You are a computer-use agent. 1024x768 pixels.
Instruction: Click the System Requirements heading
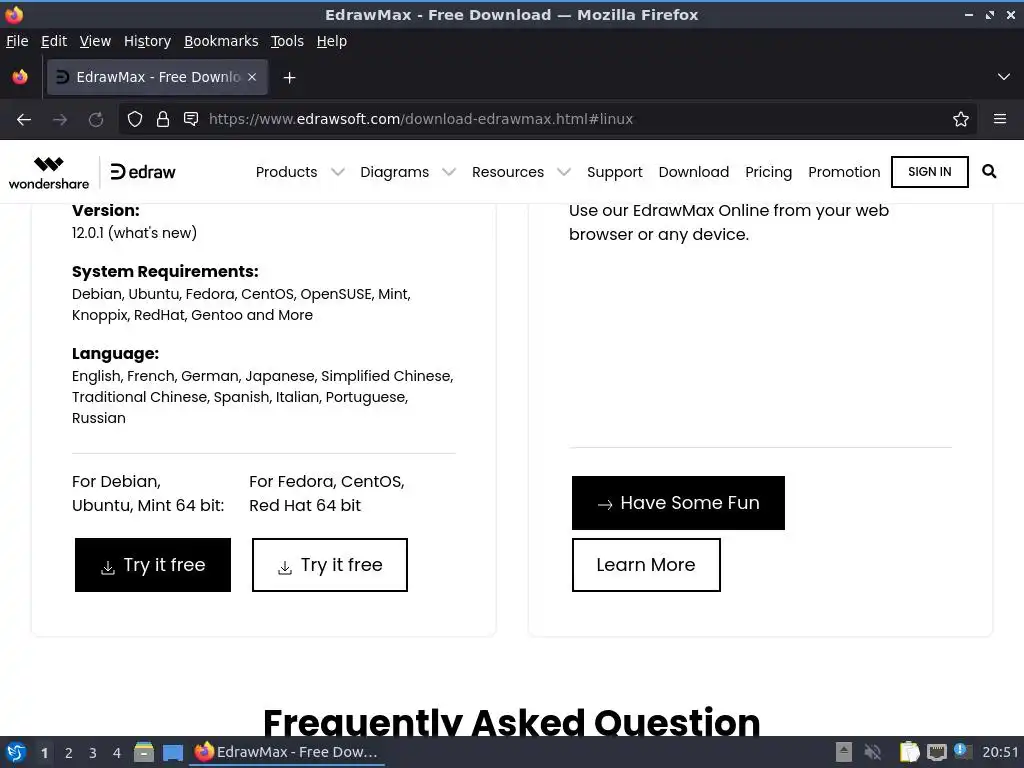point(165,271)
